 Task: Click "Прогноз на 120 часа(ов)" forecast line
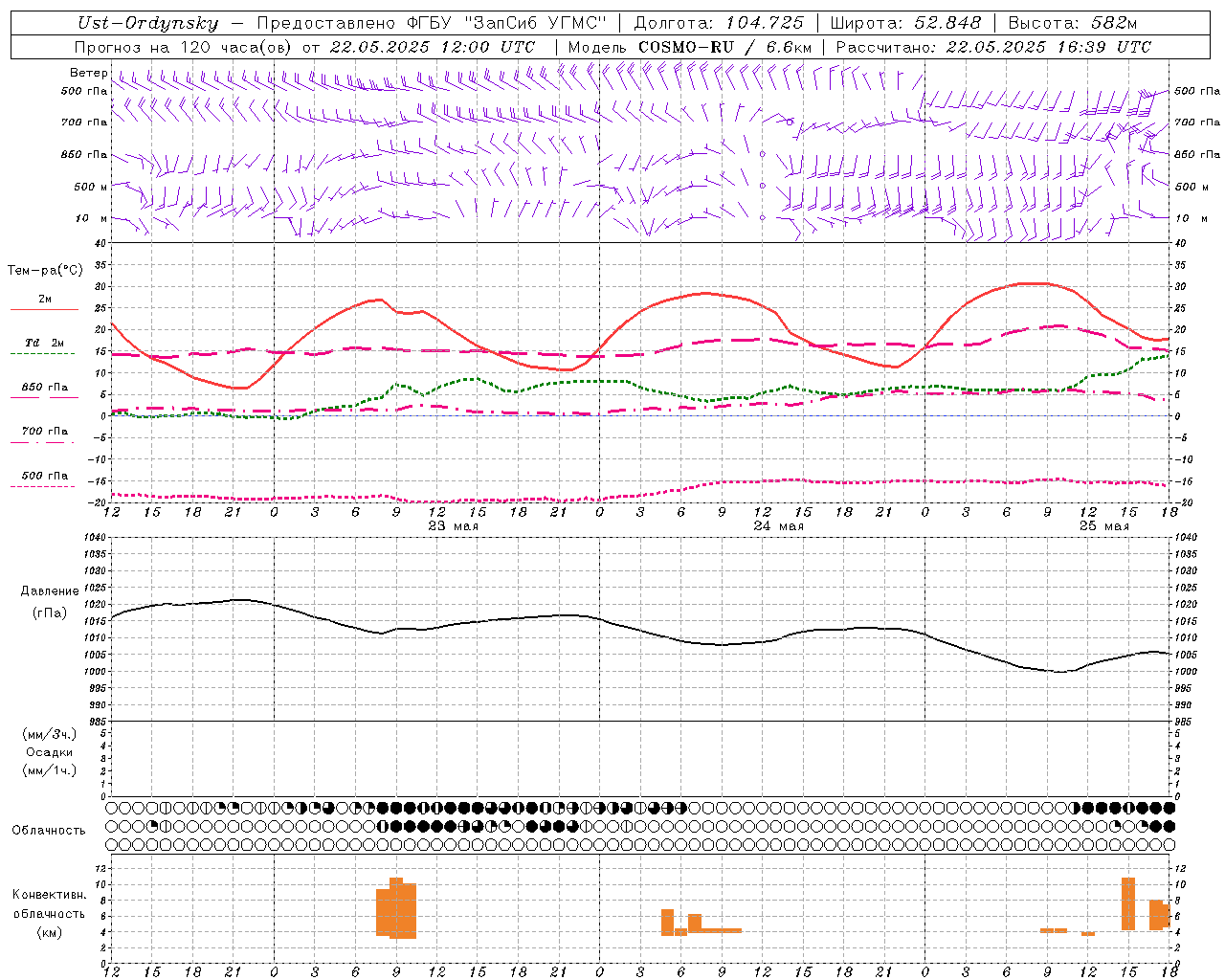[183, 47]
